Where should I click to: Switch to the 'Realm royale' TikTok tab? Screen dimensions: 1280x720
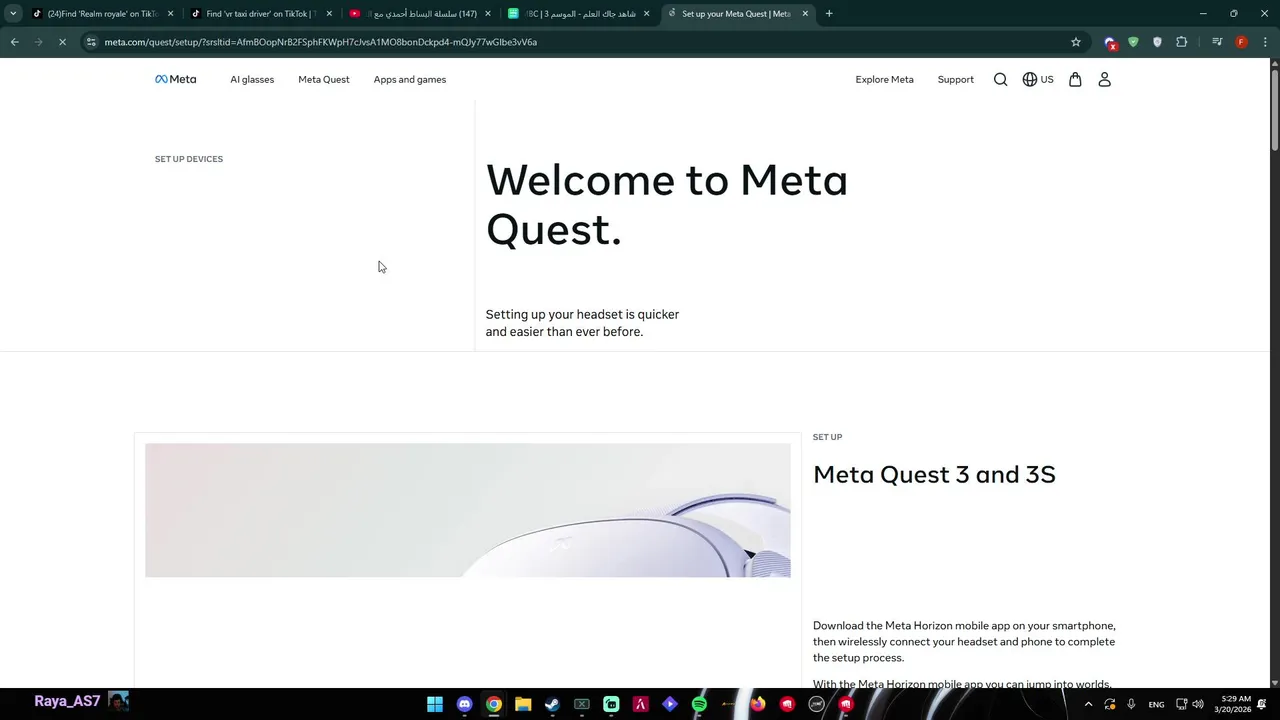(x=103, y=14)
